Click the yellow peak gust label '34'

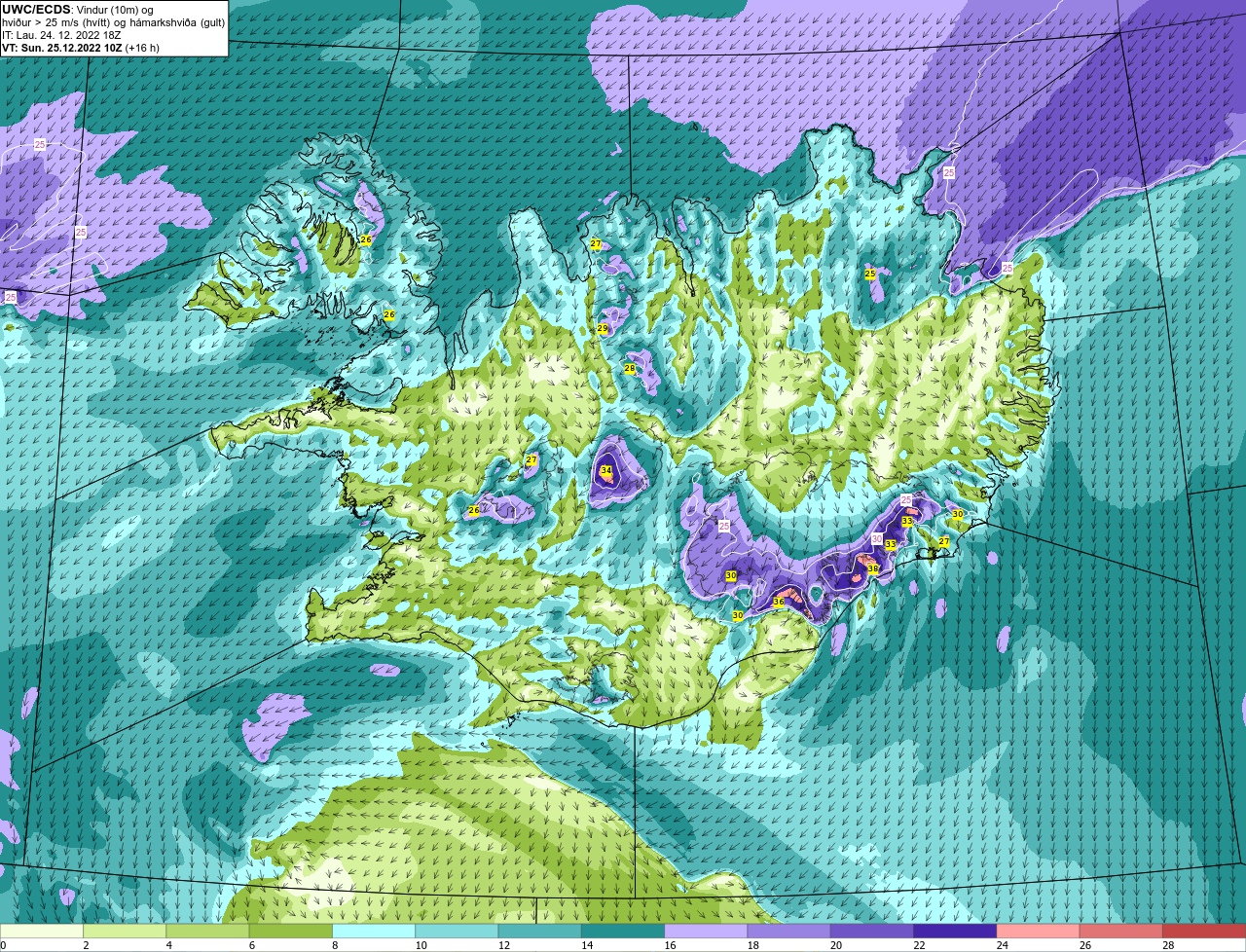pyautogui.click(x=606, y=471)
